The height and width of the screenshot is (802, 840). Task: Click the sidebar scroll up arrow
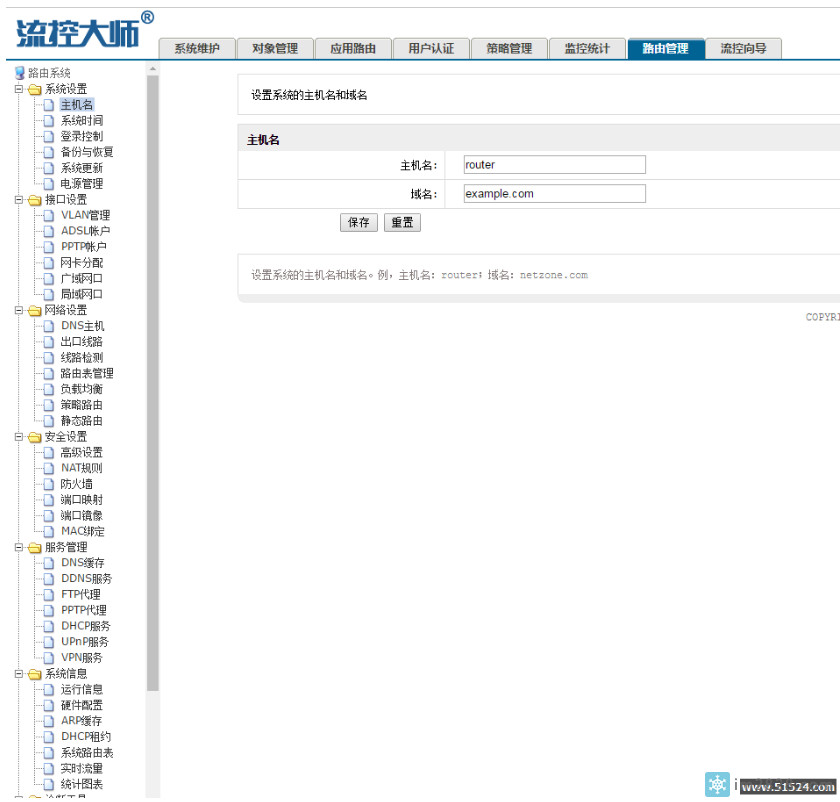[x=153, y=69]
